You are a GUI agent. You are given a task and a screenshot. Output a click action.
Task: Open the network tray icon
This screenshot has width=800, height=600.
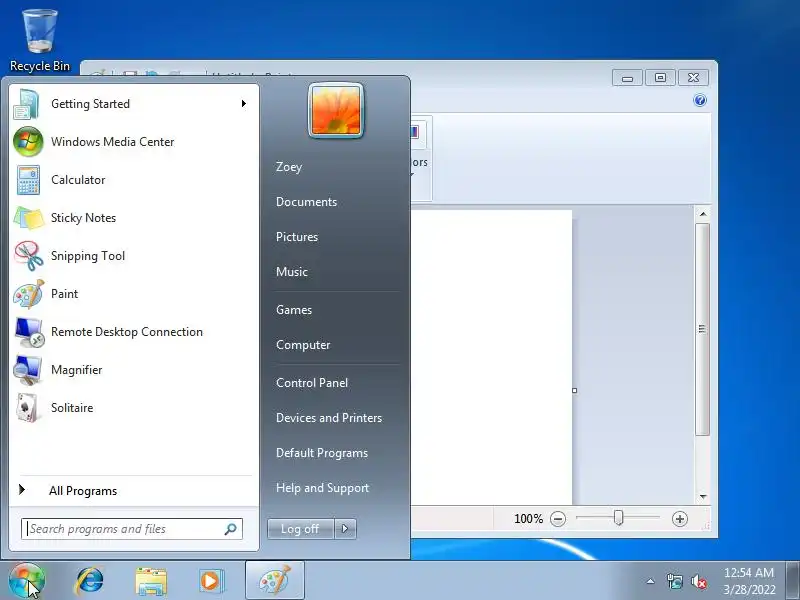[x=674, y=581]
